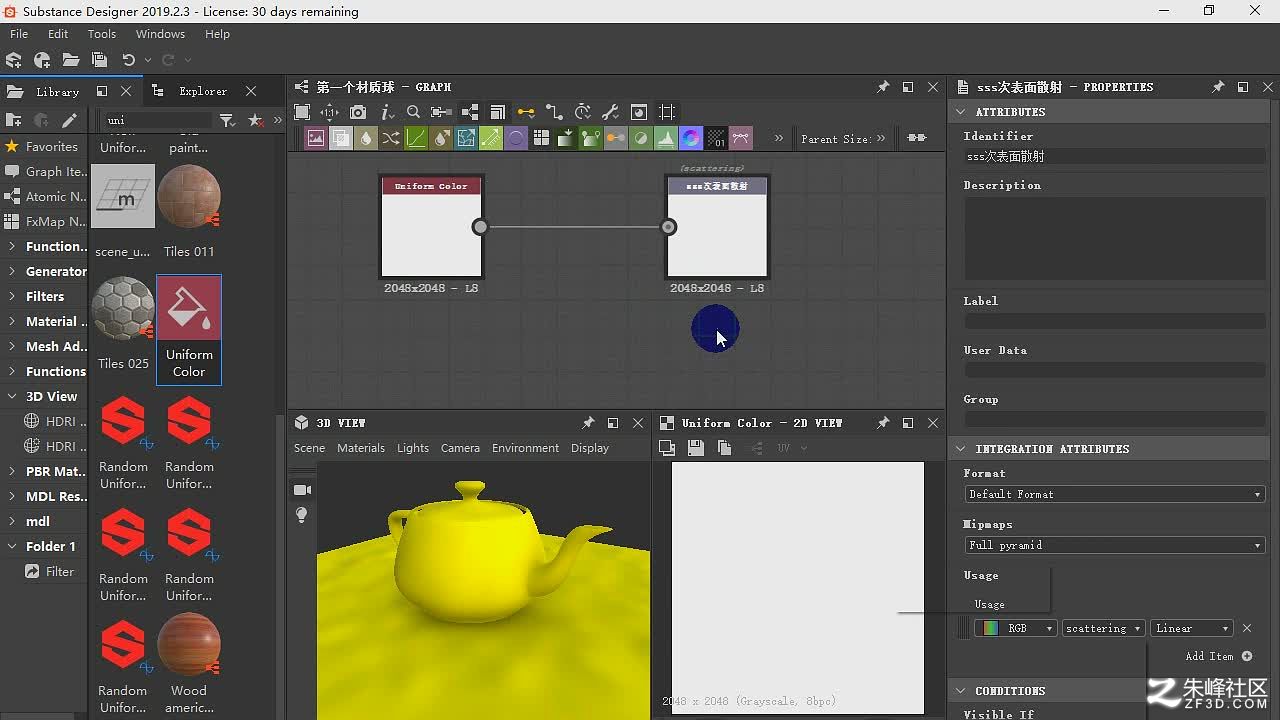Viewport: 1280px width, 720px height.
Task: Add the Pixel Processor node (01 icon)
Action: pos(716,138)
